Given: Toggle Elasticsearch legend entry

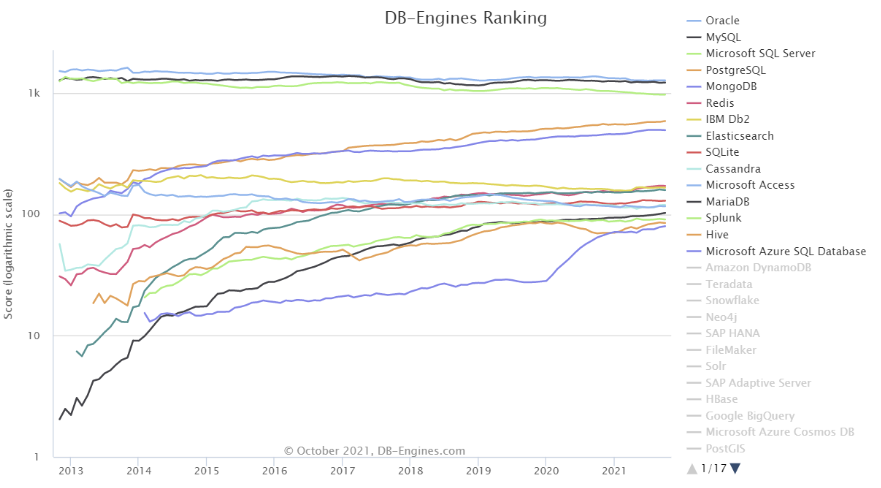Looking at the screenshot, I should pos(730,136).
